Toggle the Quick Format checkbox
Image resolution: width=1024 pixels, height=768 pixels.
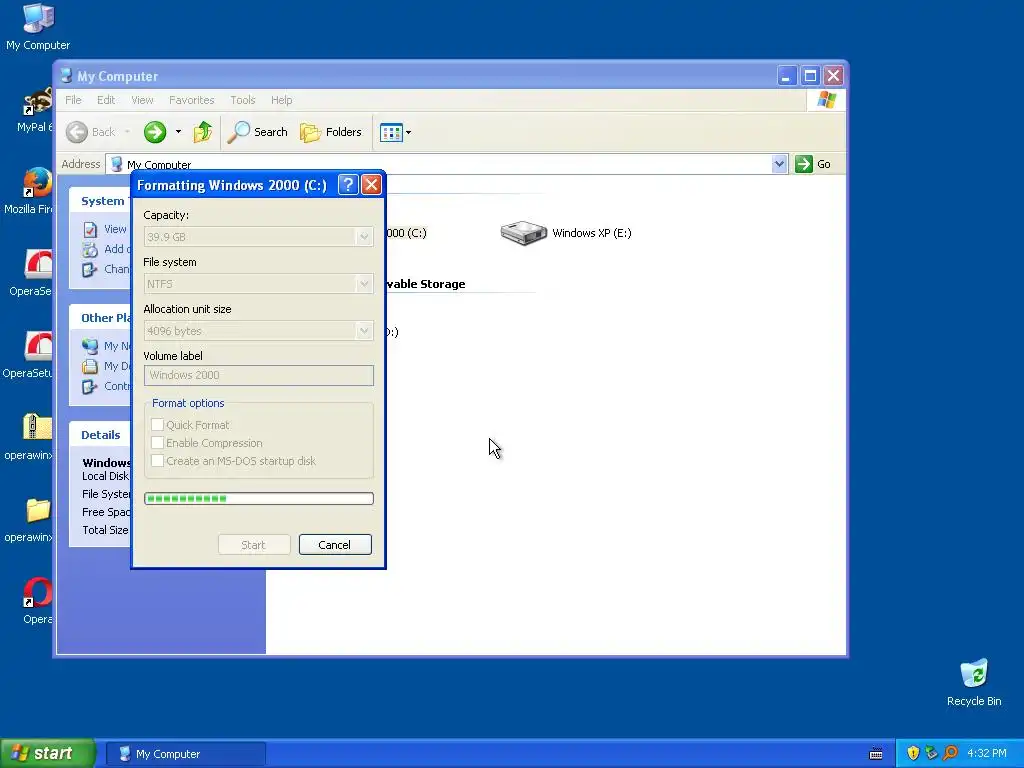(x=157, y=424)
